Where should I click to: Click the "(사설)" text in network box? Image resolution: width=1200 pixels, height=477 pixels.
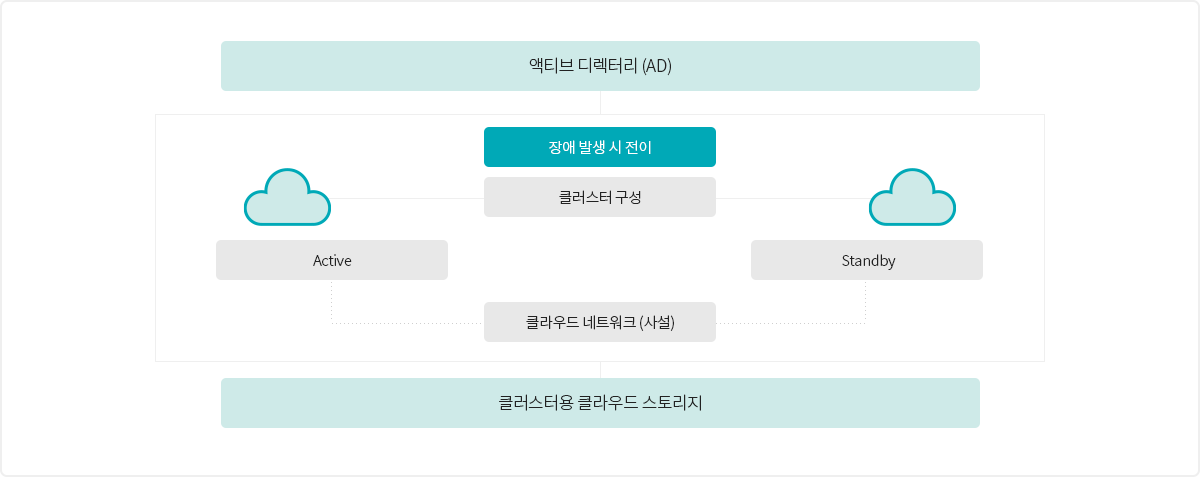pyautogui.click(x=656, y=322)
